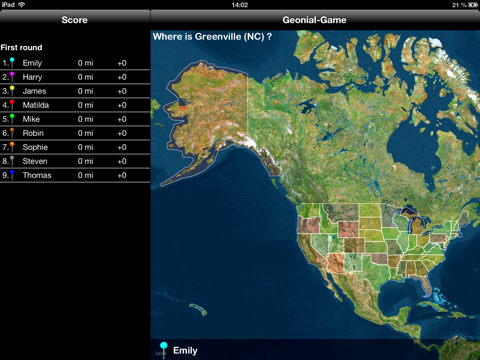Click Steven's gray pin icon
Screen dimensions: 480x360
click(x=12, y=160)
